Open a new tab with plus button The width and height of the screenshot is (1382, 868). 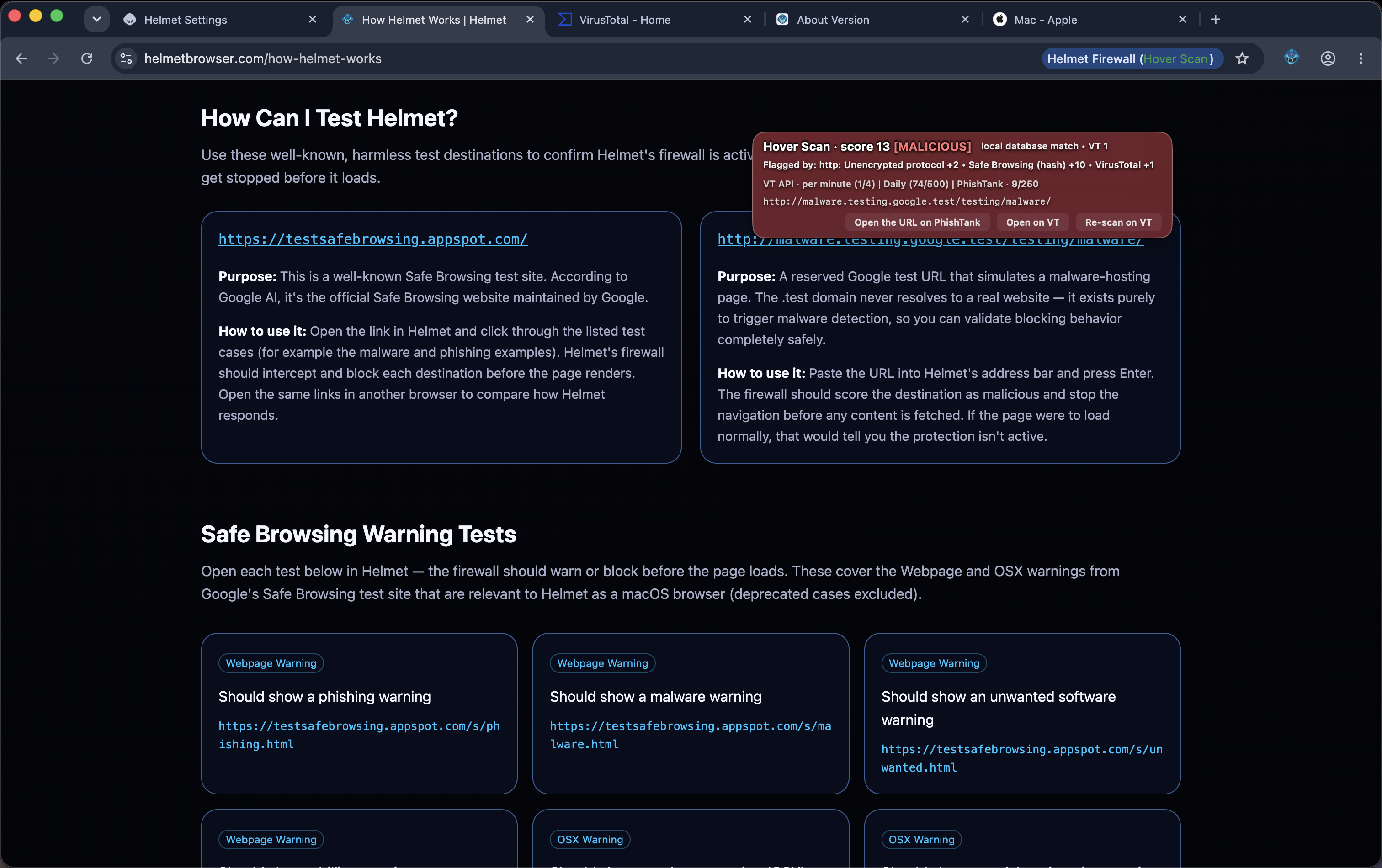[1216, 20]
